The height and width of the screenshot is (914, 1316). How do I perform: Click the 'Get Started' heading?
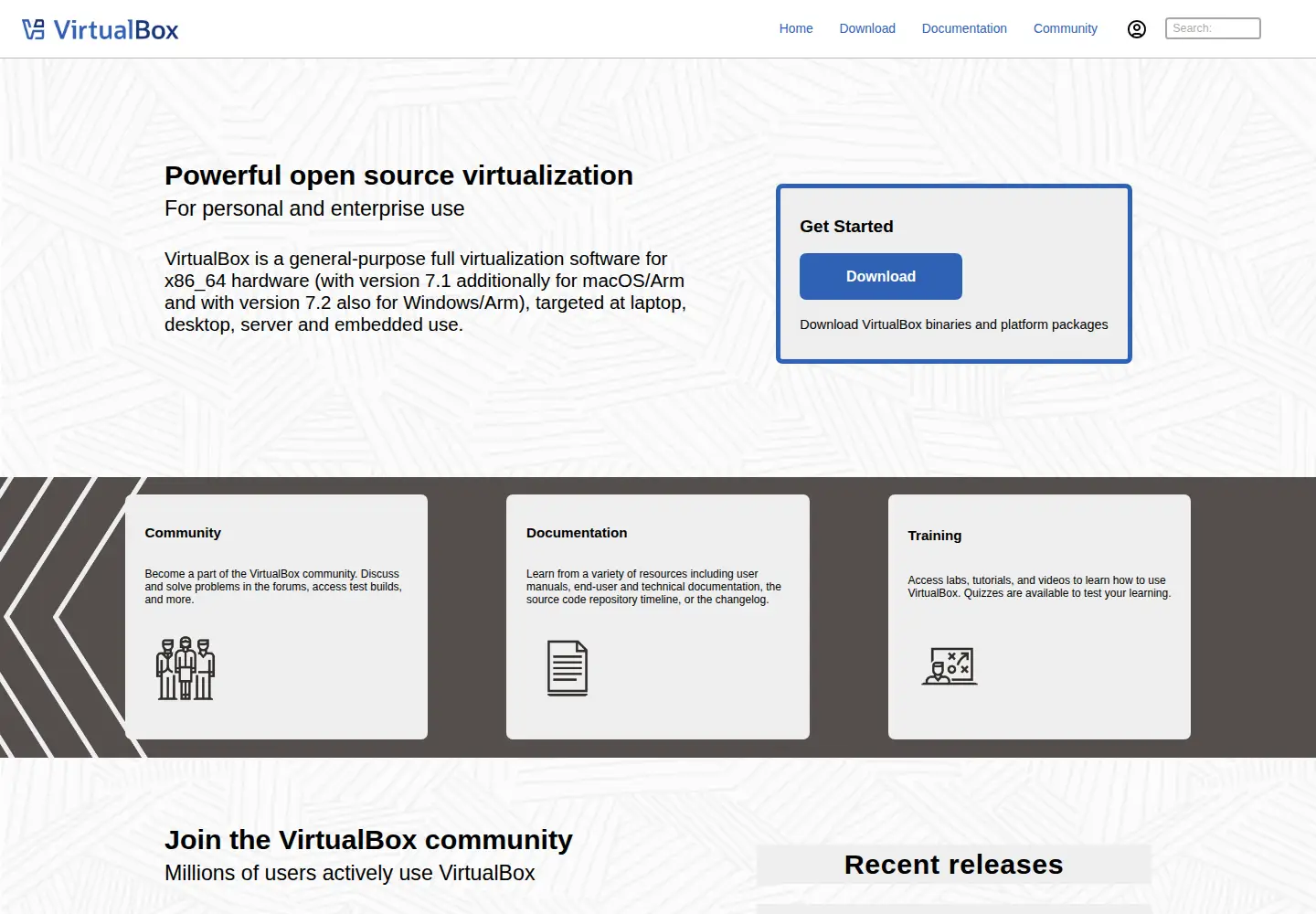click(846, 227)
